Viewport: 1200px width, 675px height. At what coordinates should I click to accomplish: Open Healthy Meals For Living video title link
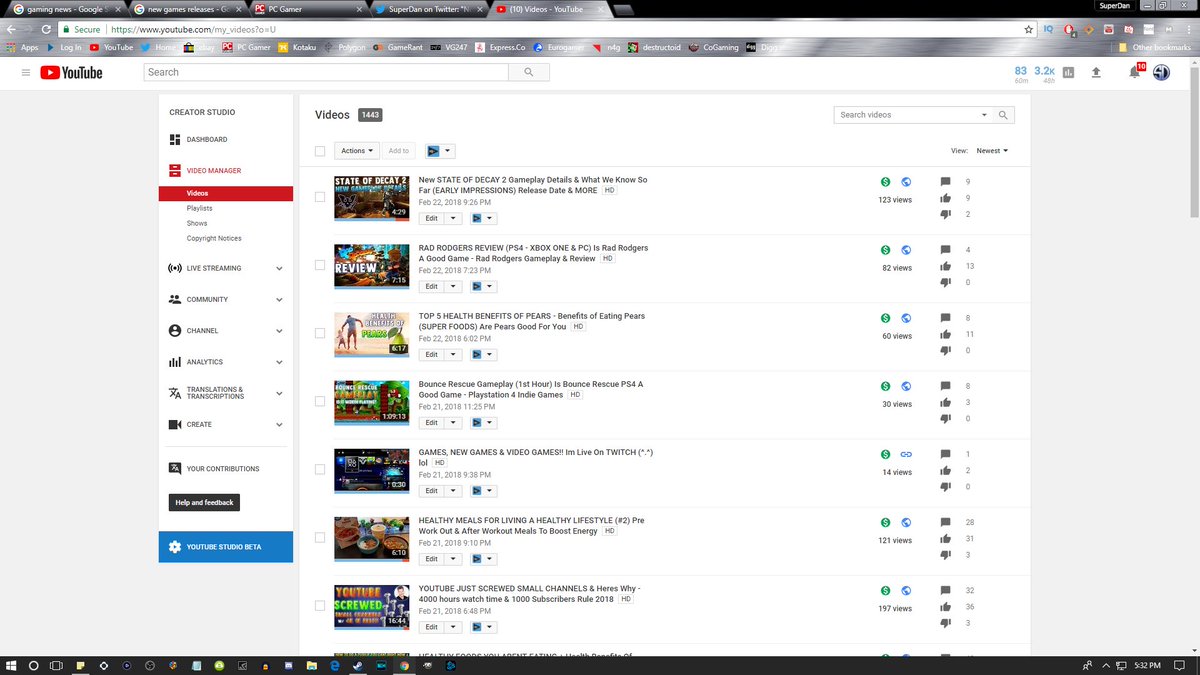[x=531, y=527]
